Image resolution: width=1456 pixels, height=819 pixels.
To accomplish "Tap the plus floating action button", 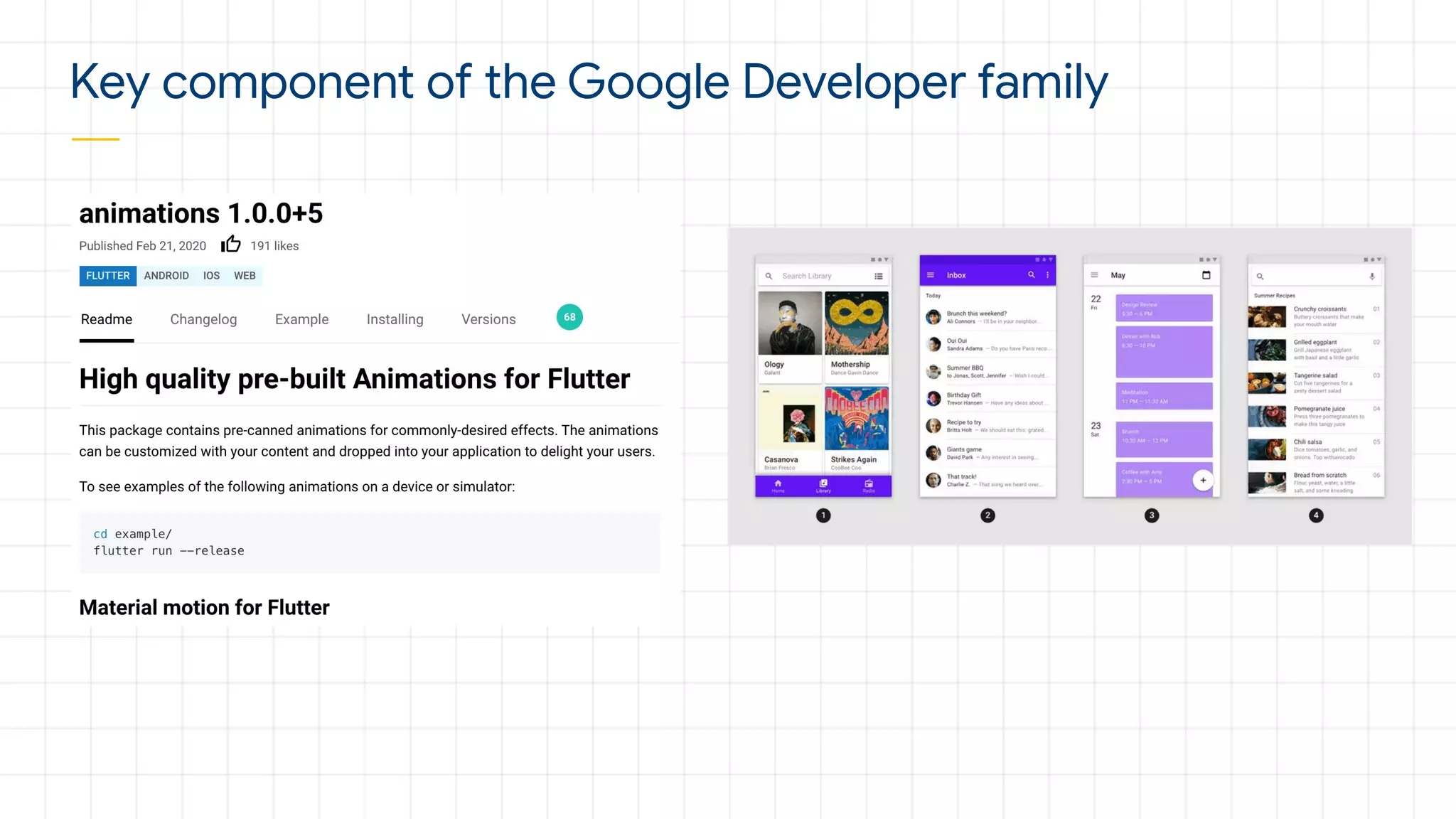I will pyautogui.click(x=1203, y=480).
